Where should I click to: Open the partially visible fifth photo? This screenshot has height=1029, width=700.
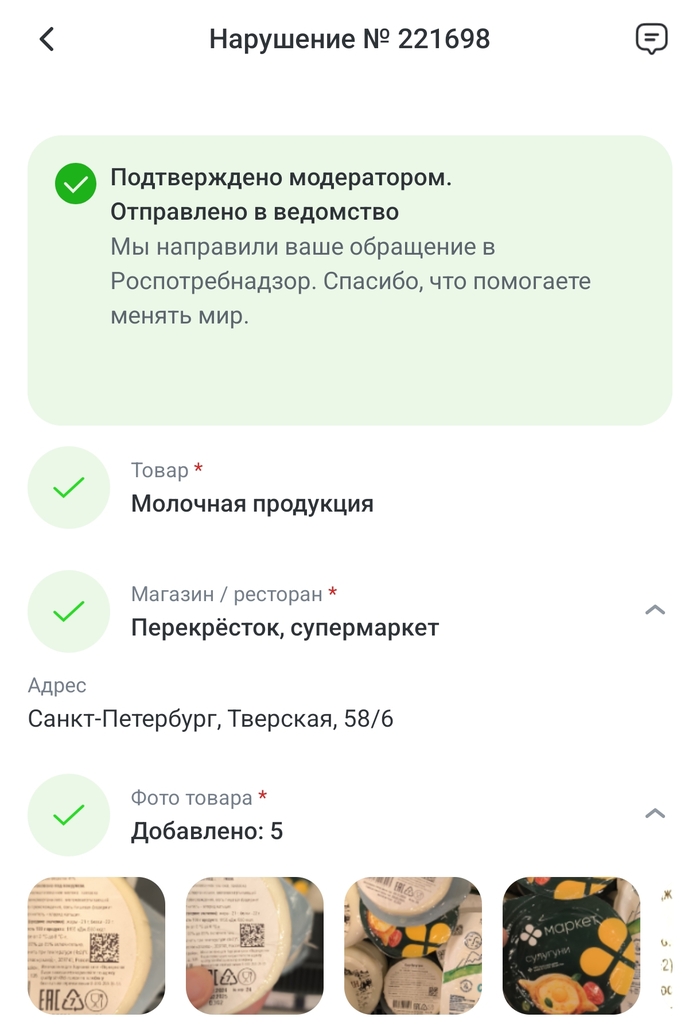tap(668, 945)
